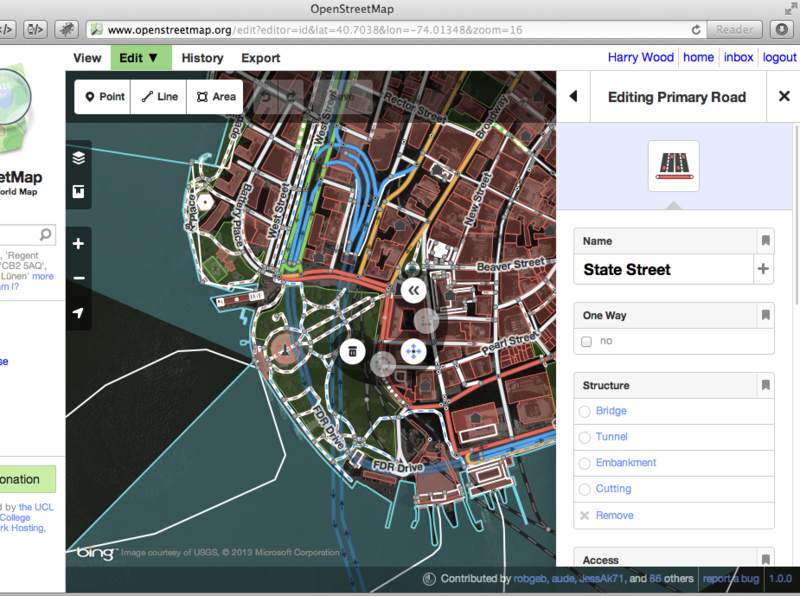
Task: Open contributor aude's profile
Action: 563,579
